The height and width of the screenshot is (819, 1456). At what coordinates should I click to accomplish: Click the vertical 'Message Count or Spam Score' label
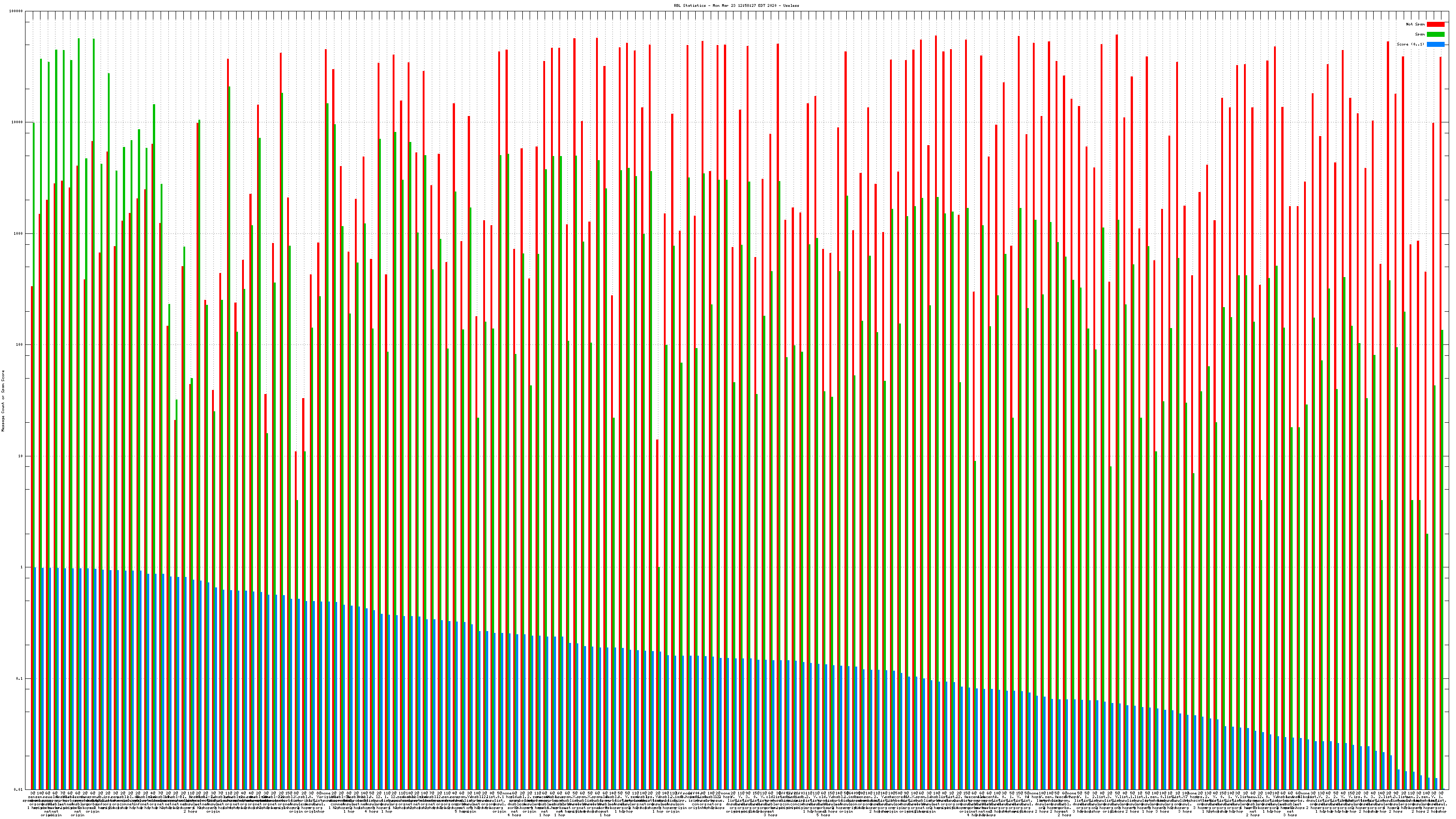[x=3, y=401]
